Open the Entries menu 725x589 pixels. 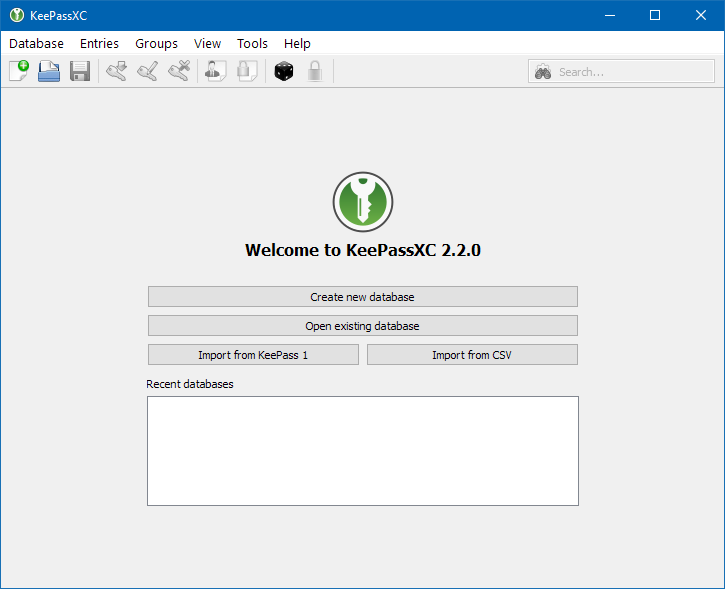coord(99,43)
